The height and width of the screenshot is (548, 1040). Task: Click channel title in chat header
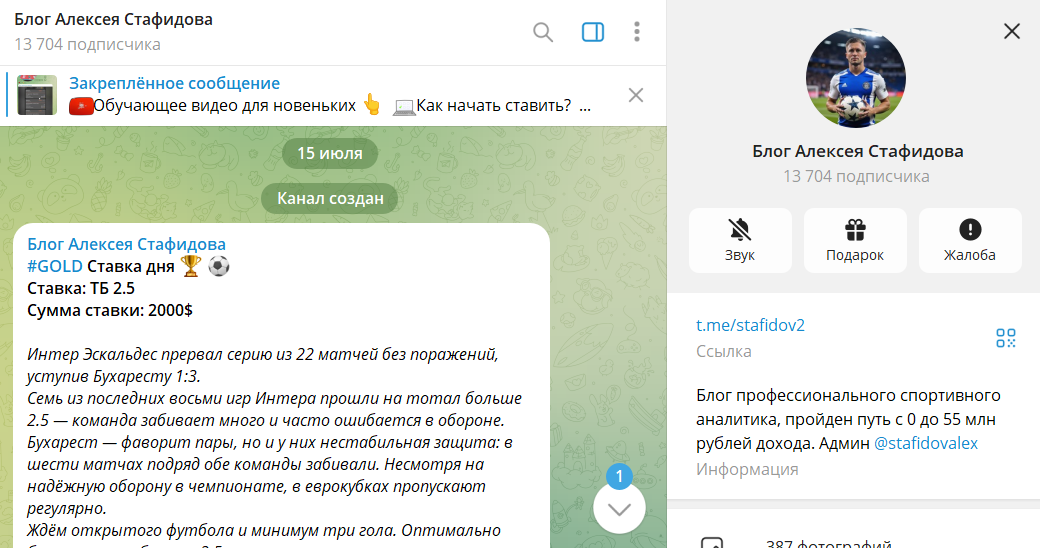point(113,20)
